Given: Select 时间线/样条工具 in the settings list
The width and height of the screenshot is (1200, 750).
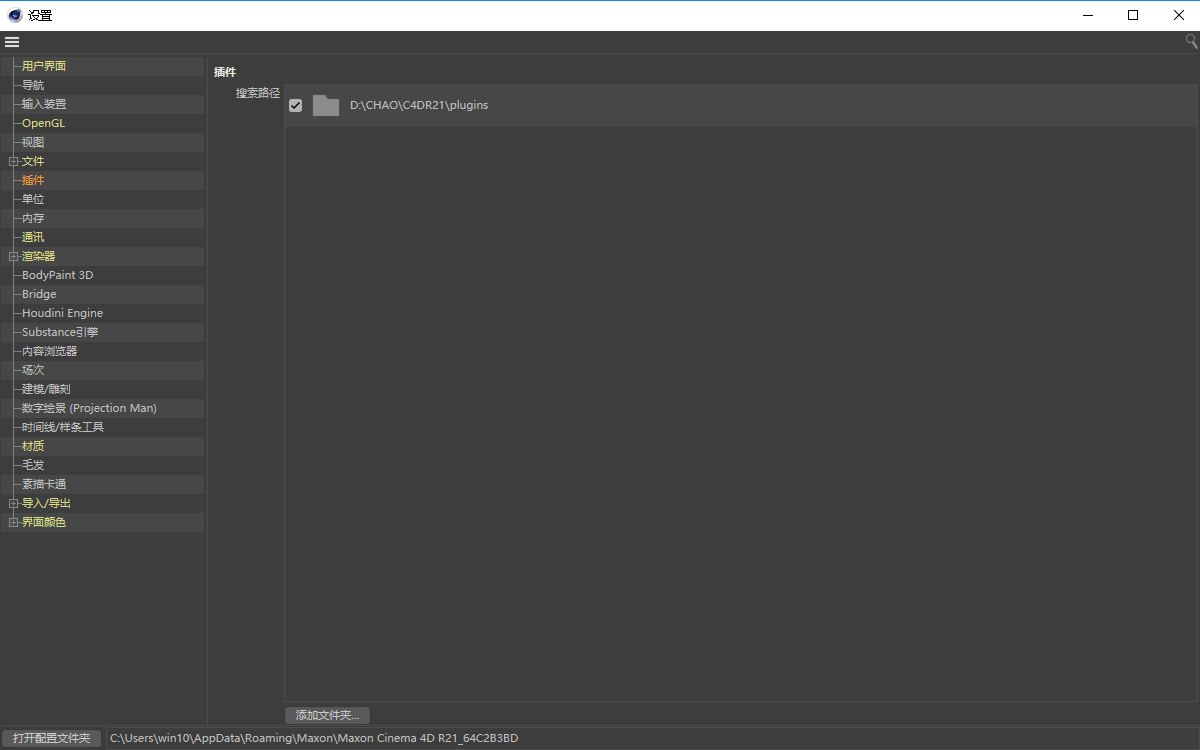Looking at the screenshot, I should (63, 427).
